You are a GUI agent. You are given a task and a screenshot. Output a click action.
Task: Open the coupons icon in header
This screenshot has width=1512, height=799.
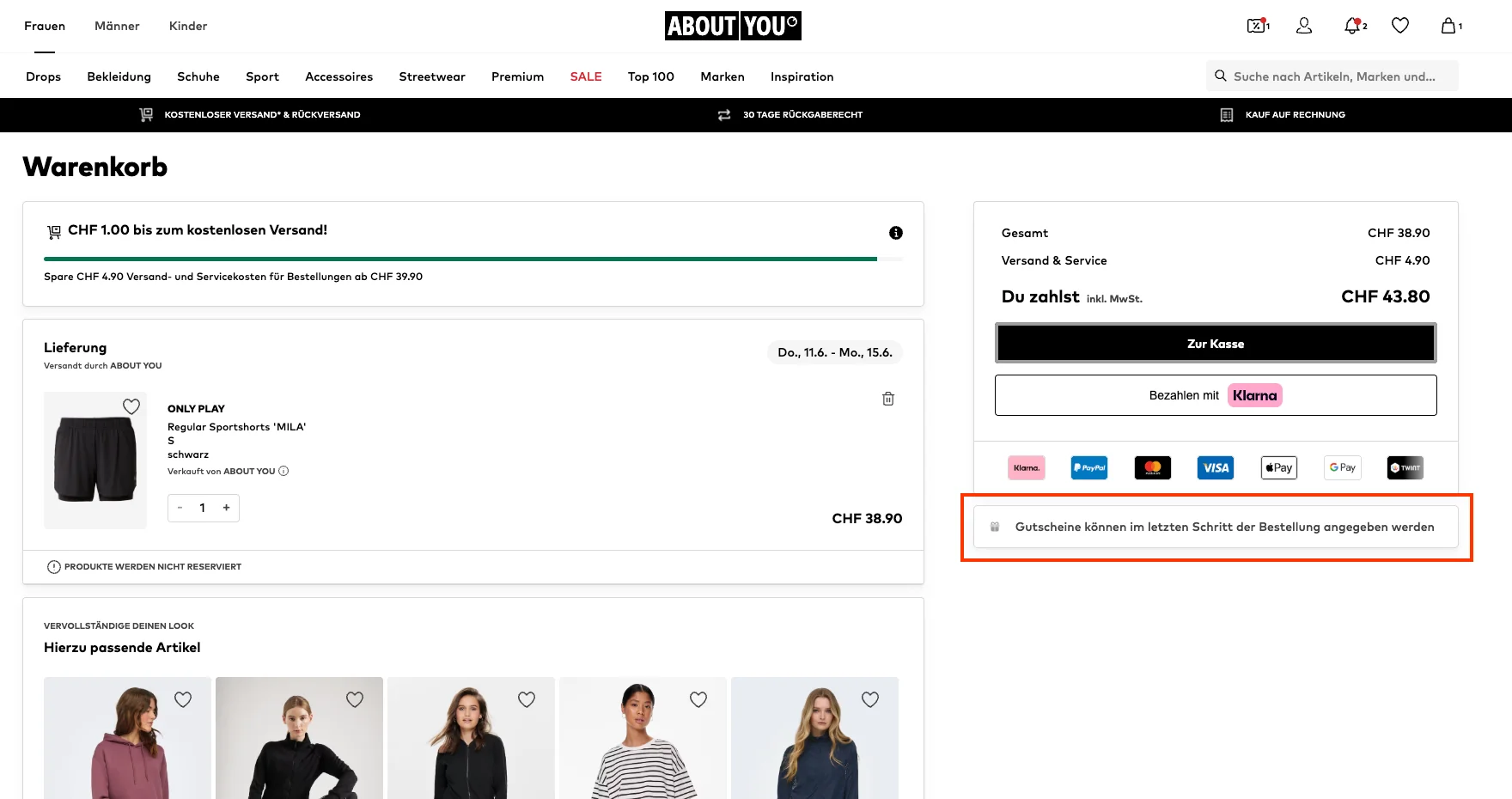1258,26
